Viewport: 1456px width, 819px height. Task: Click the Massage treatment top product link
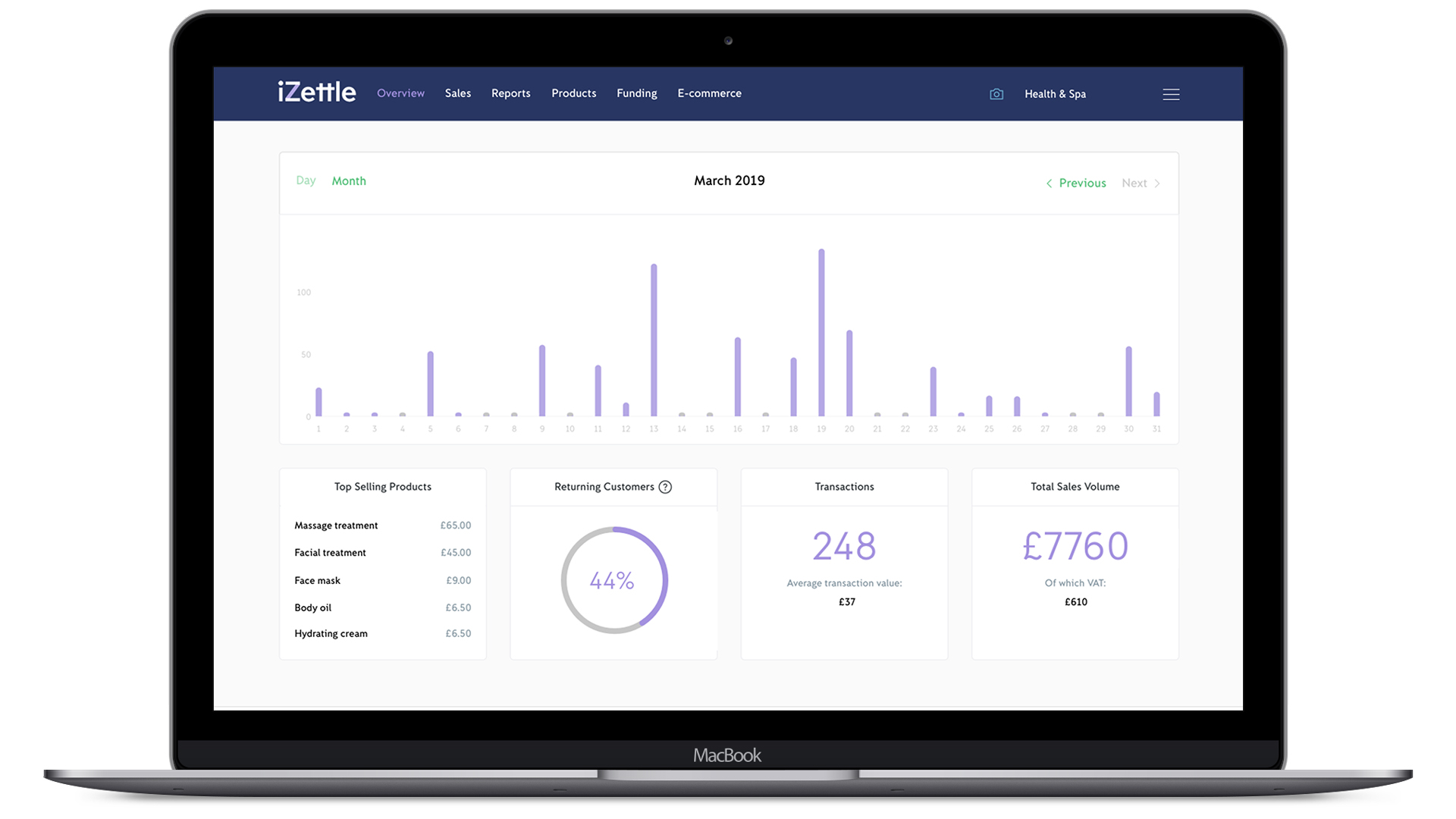tap(336, 524)
